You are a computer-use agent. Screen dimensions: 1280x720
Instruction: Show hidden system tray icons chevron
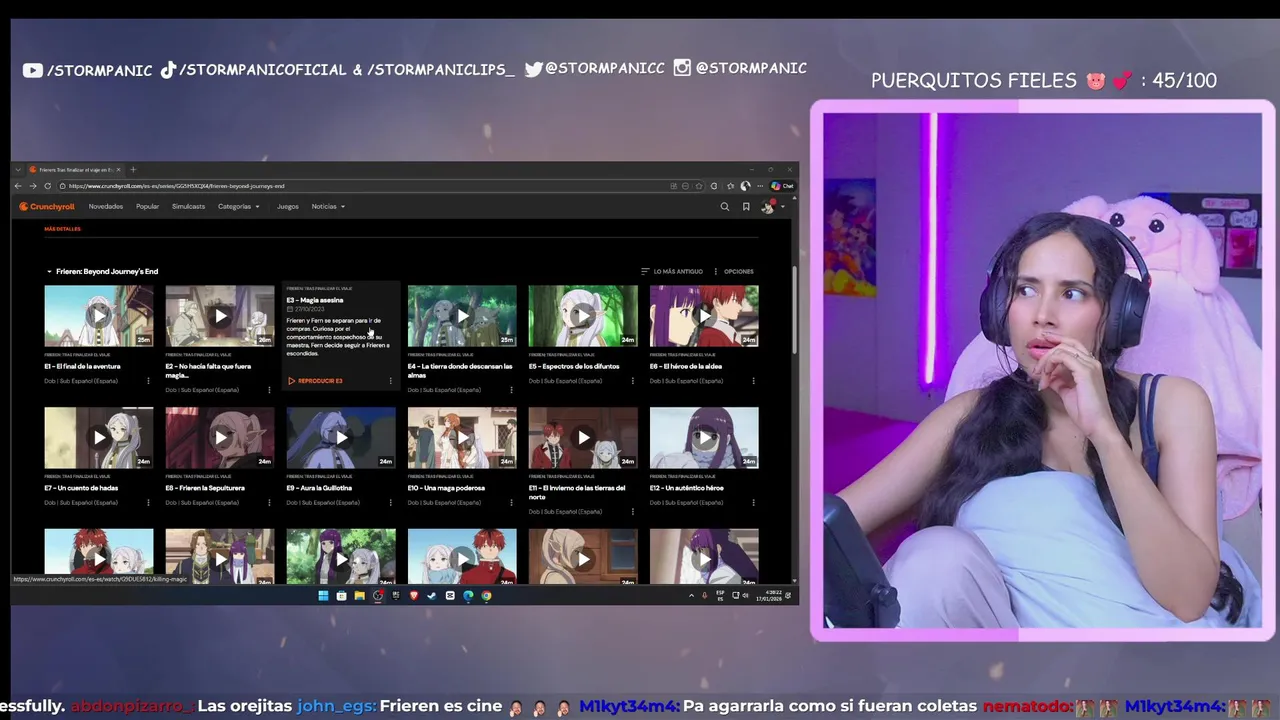[691, 596]
